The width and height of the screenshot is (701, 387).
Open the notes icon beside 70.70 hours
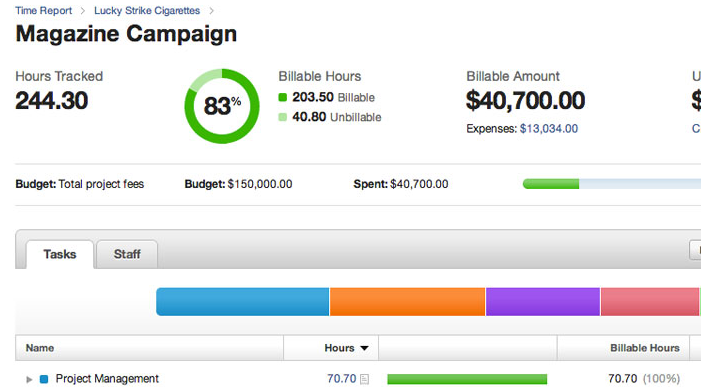(364, 379)
